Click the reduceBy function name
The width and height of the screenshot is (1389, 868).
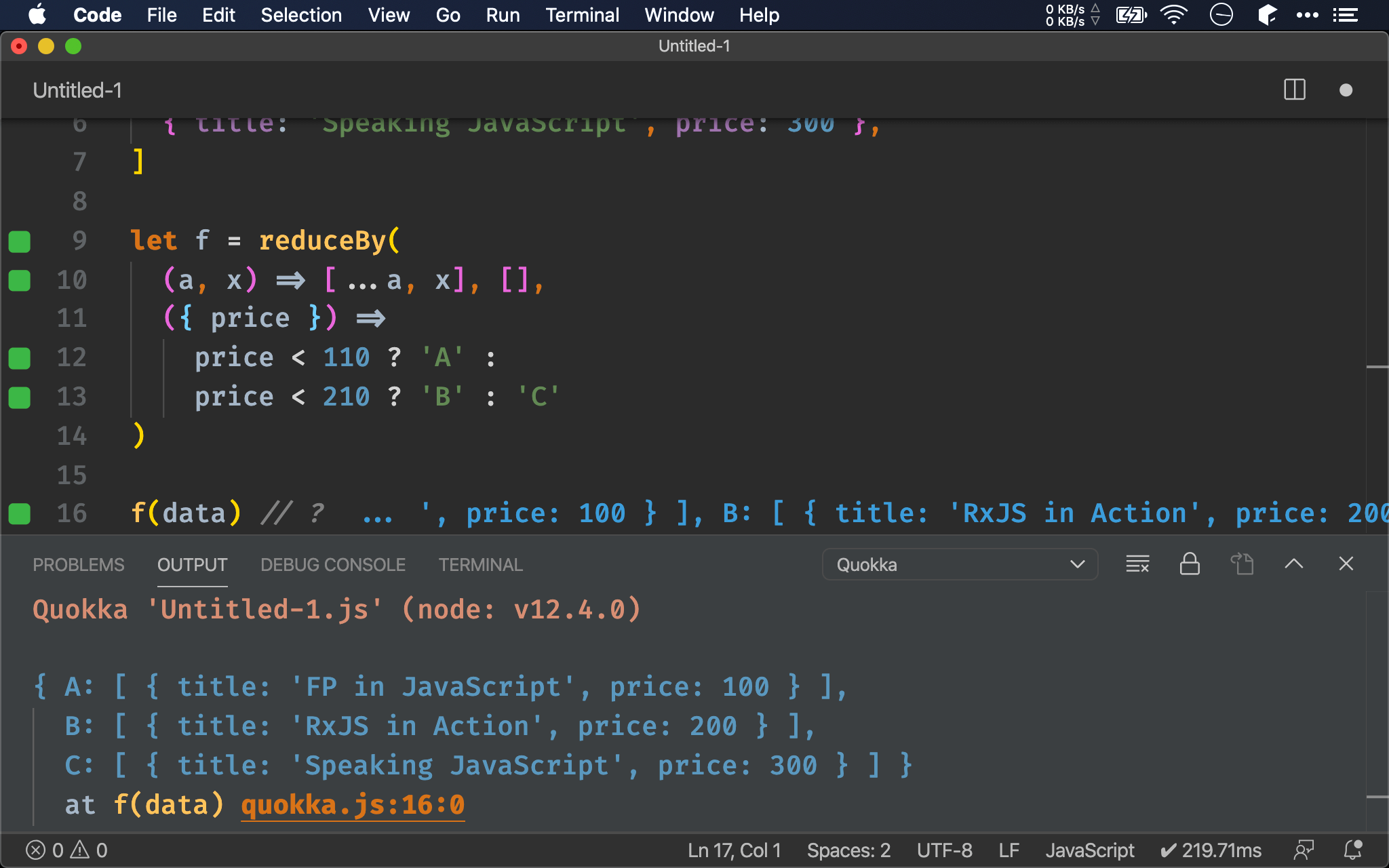pyautogui.click(x=322, y=241)
